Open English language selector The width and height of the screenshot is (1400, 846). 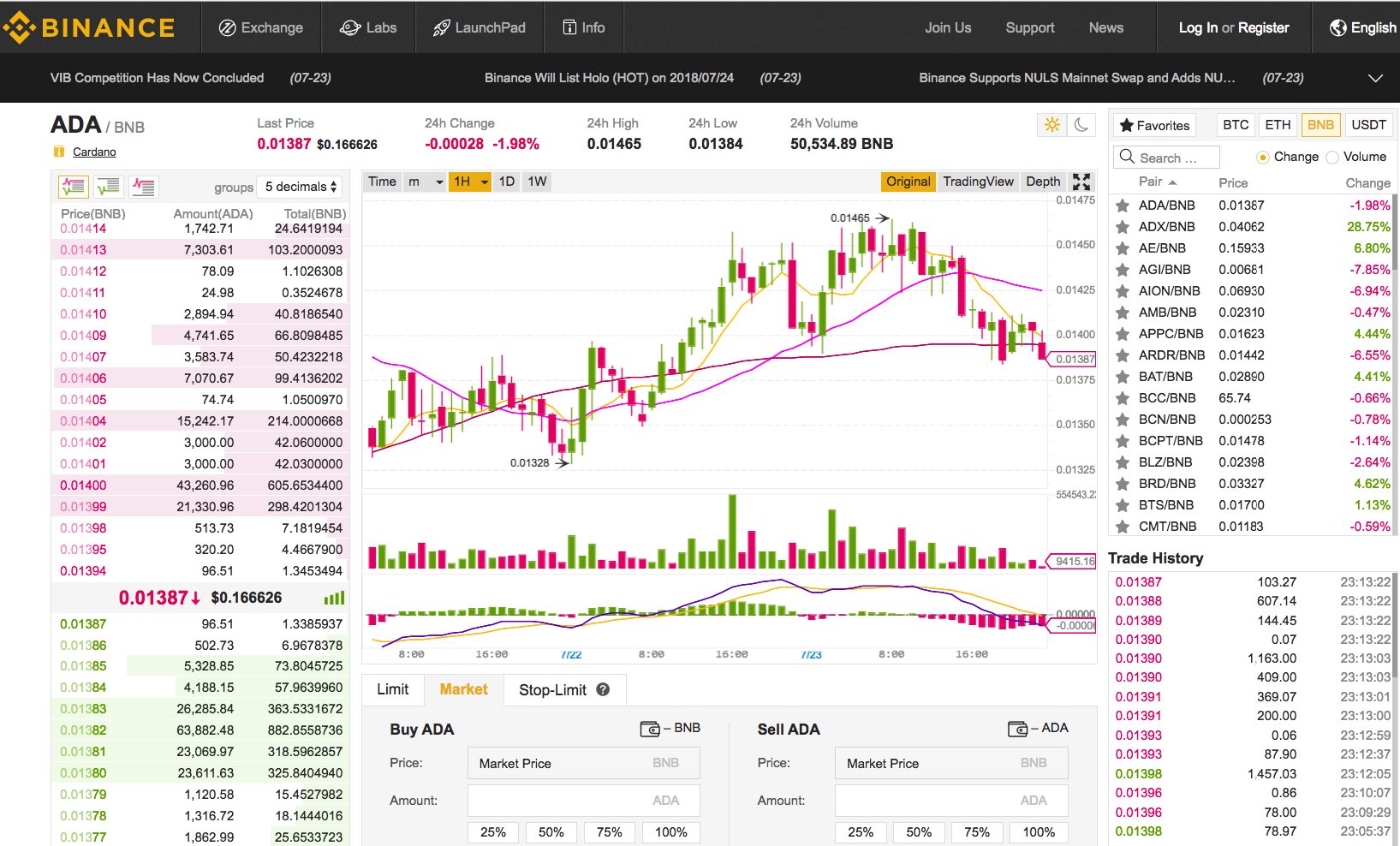[x=1362, y=27]
